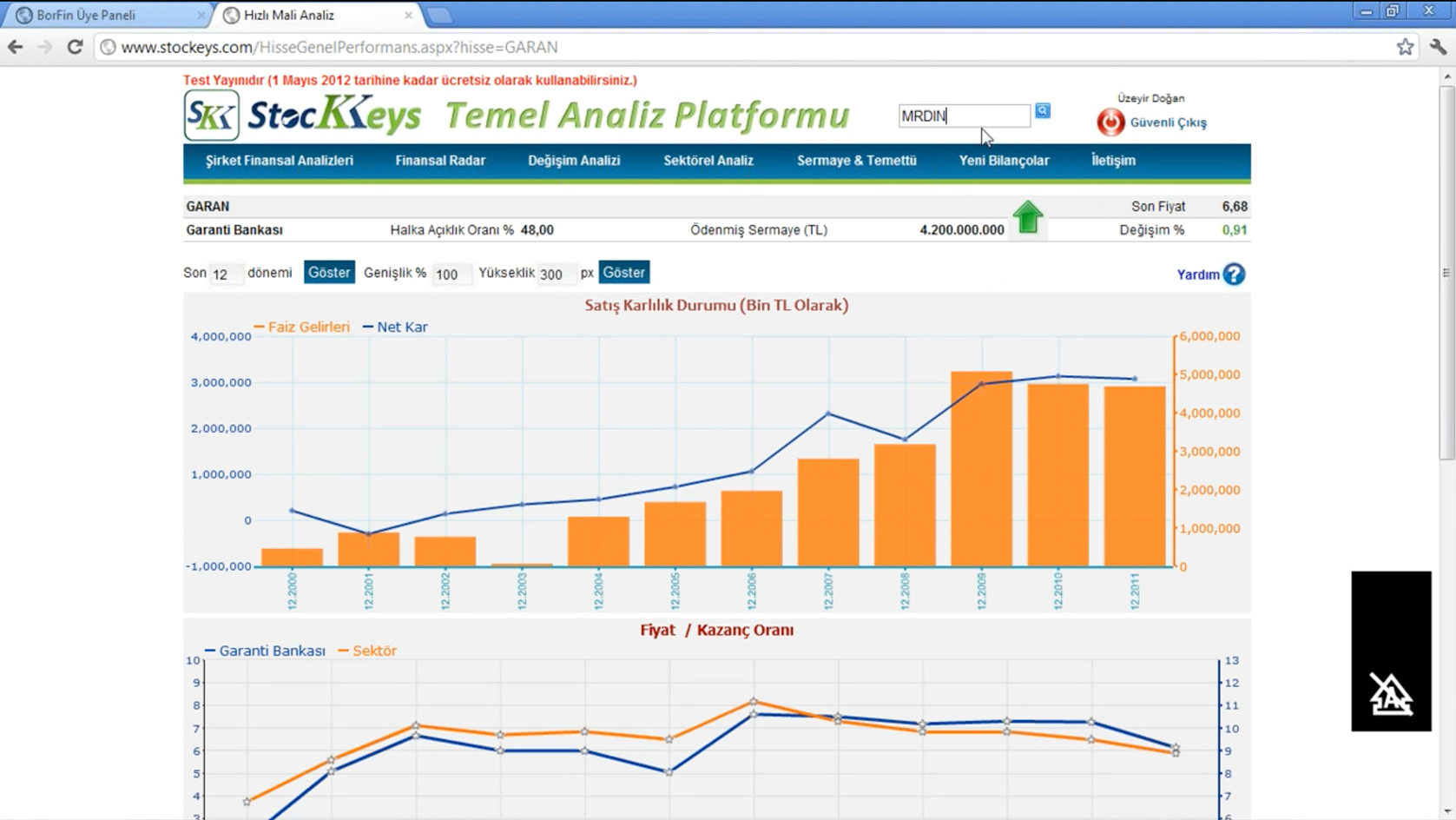Click the green up arrow price indicator
Viewport: 1456px width, 820px height.
tap(1028, 217)
